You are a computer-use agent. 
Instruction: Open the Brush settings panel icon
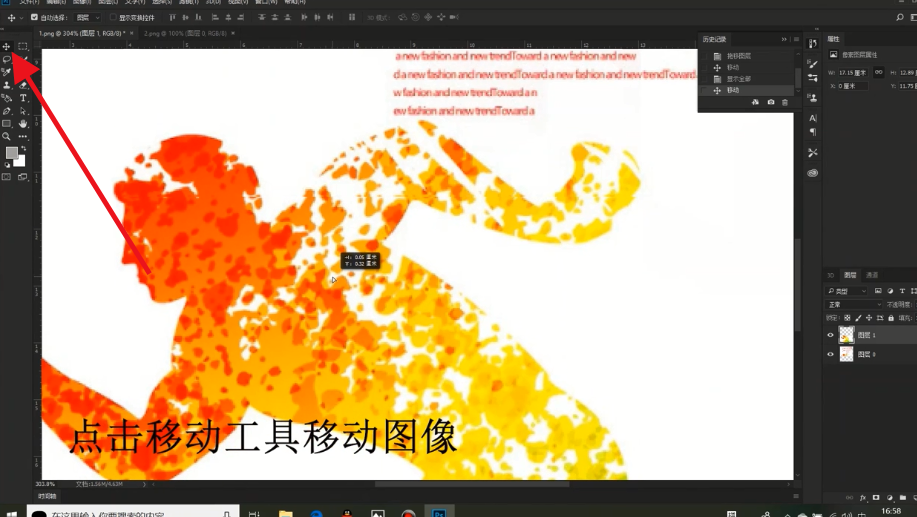(x=812, y=64)
